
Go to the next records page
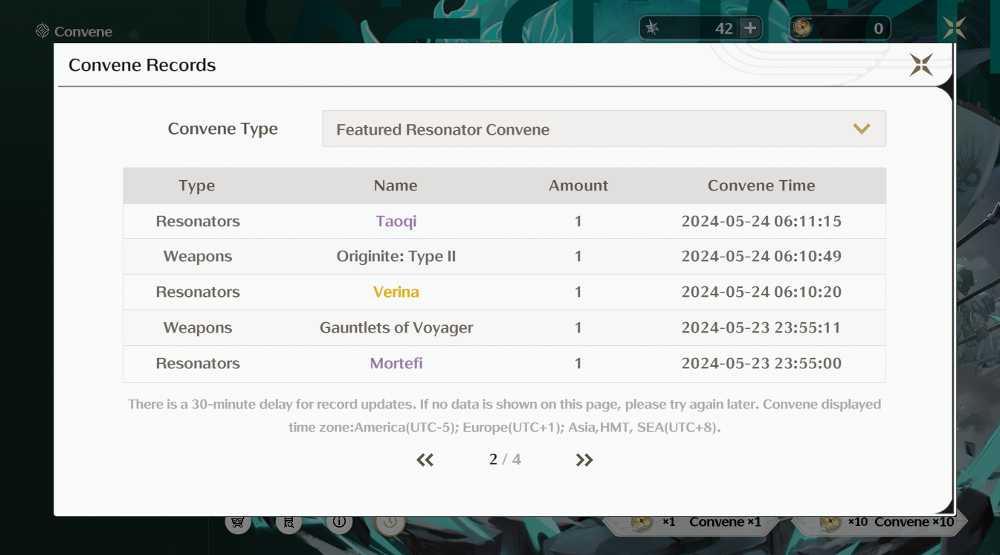coord(584,460)
